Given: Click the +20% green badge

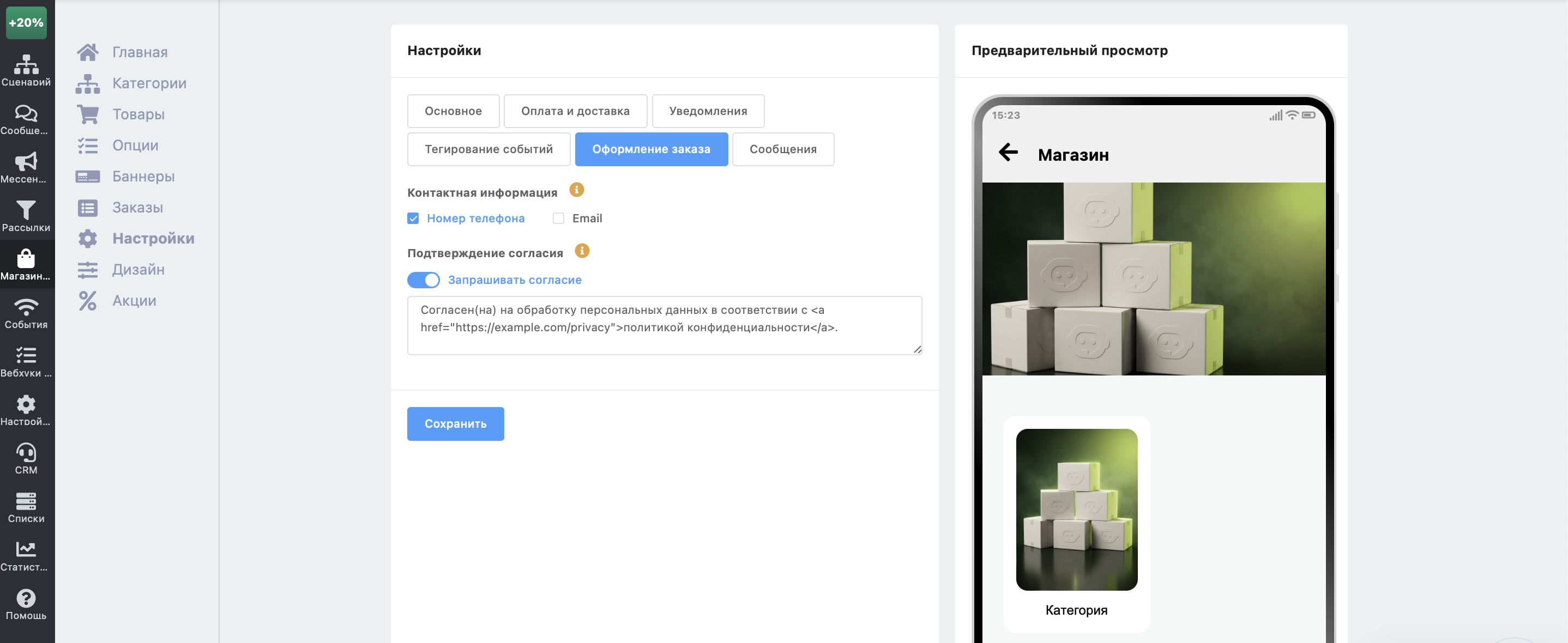Looking at the screenshot, I should point(26,22).
